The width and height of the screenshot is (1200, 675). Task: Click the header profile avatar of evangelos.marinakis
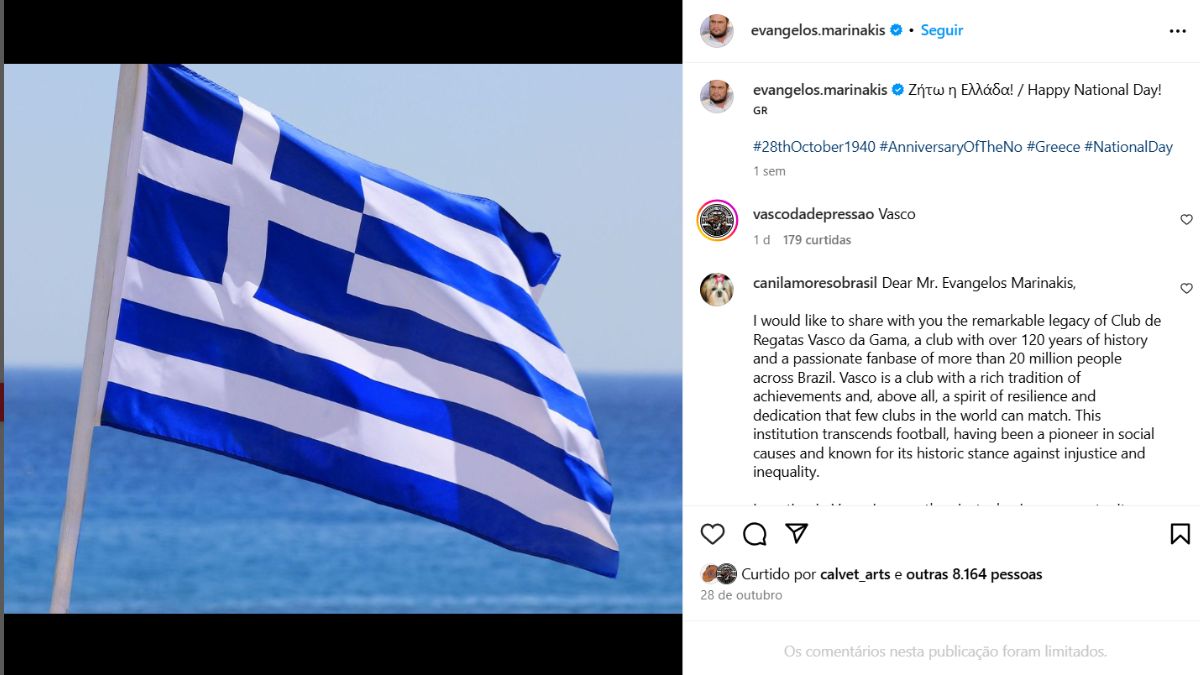(717, 31)
